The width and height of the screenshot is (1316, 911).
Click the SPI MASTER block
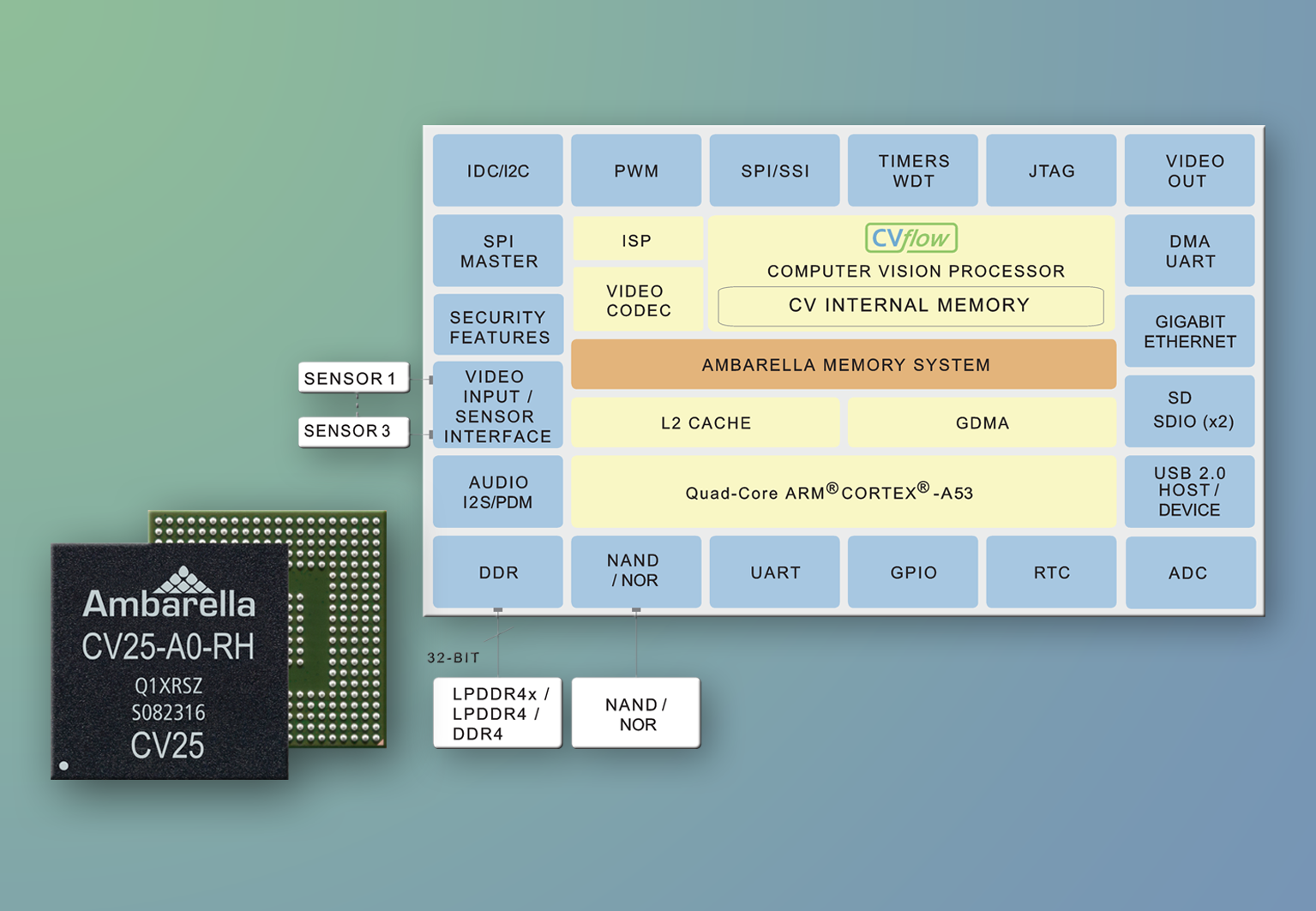pos(498,250)
